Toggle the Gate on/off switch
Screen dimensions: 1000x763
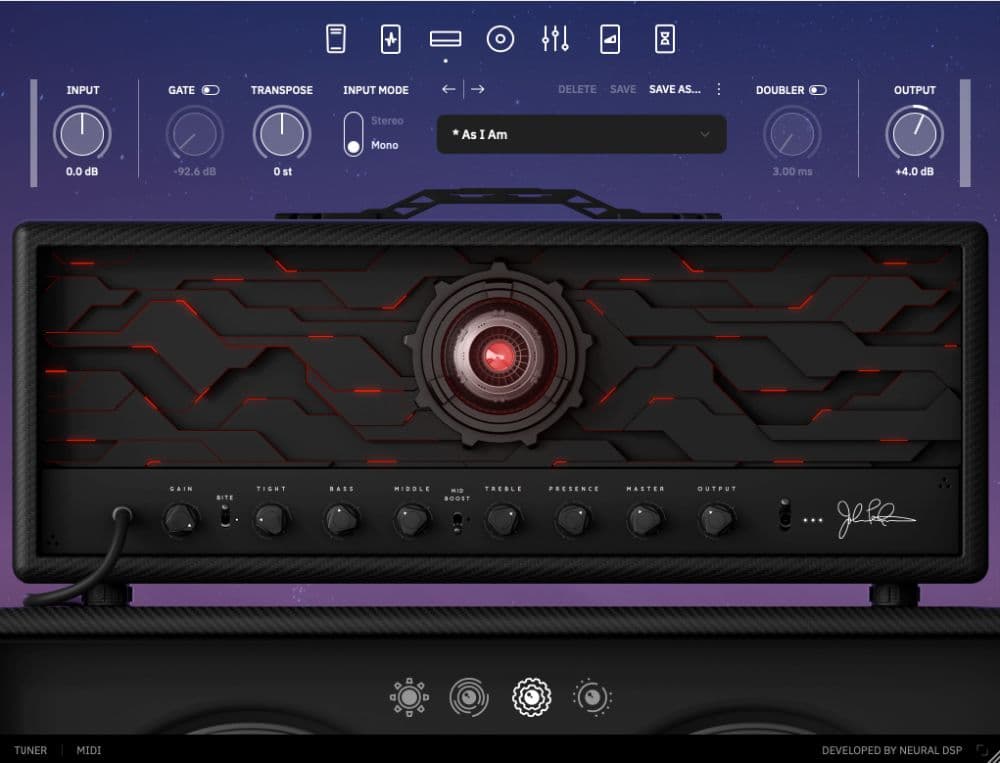pyautogui.click(x=210, y=90)
